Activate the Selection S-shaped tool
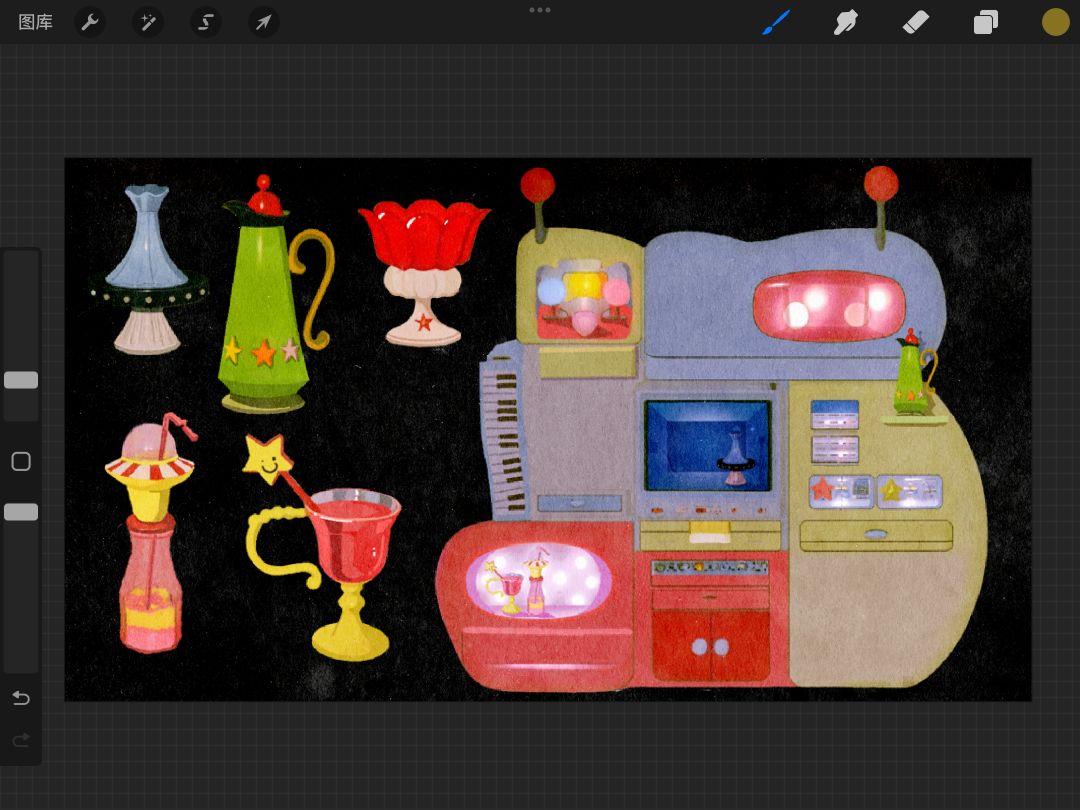Screen dimensions: 1080x810 point(205,22)
